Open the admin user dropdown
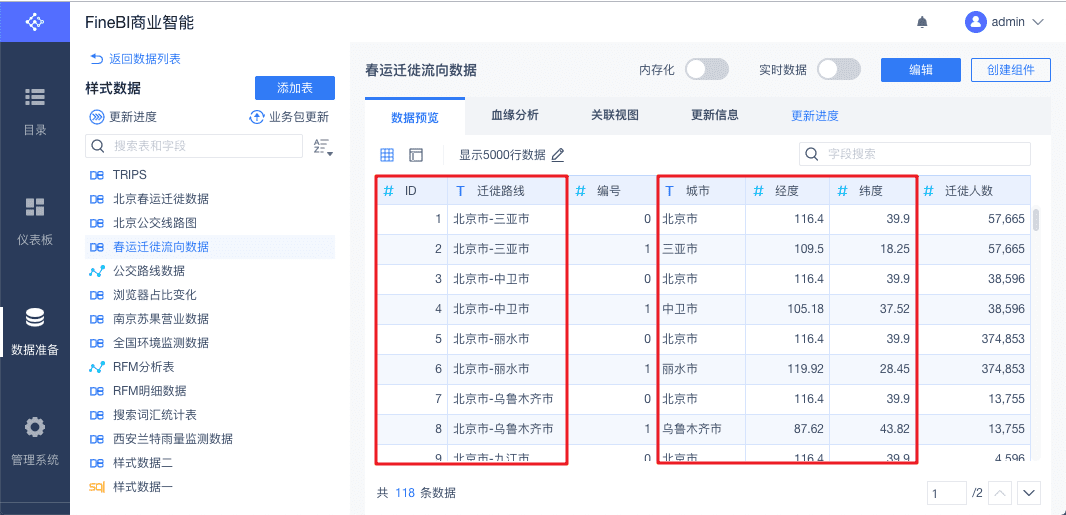Image resolution: width=1066 pixels, height=515 pixels. tap(1004, 22)
